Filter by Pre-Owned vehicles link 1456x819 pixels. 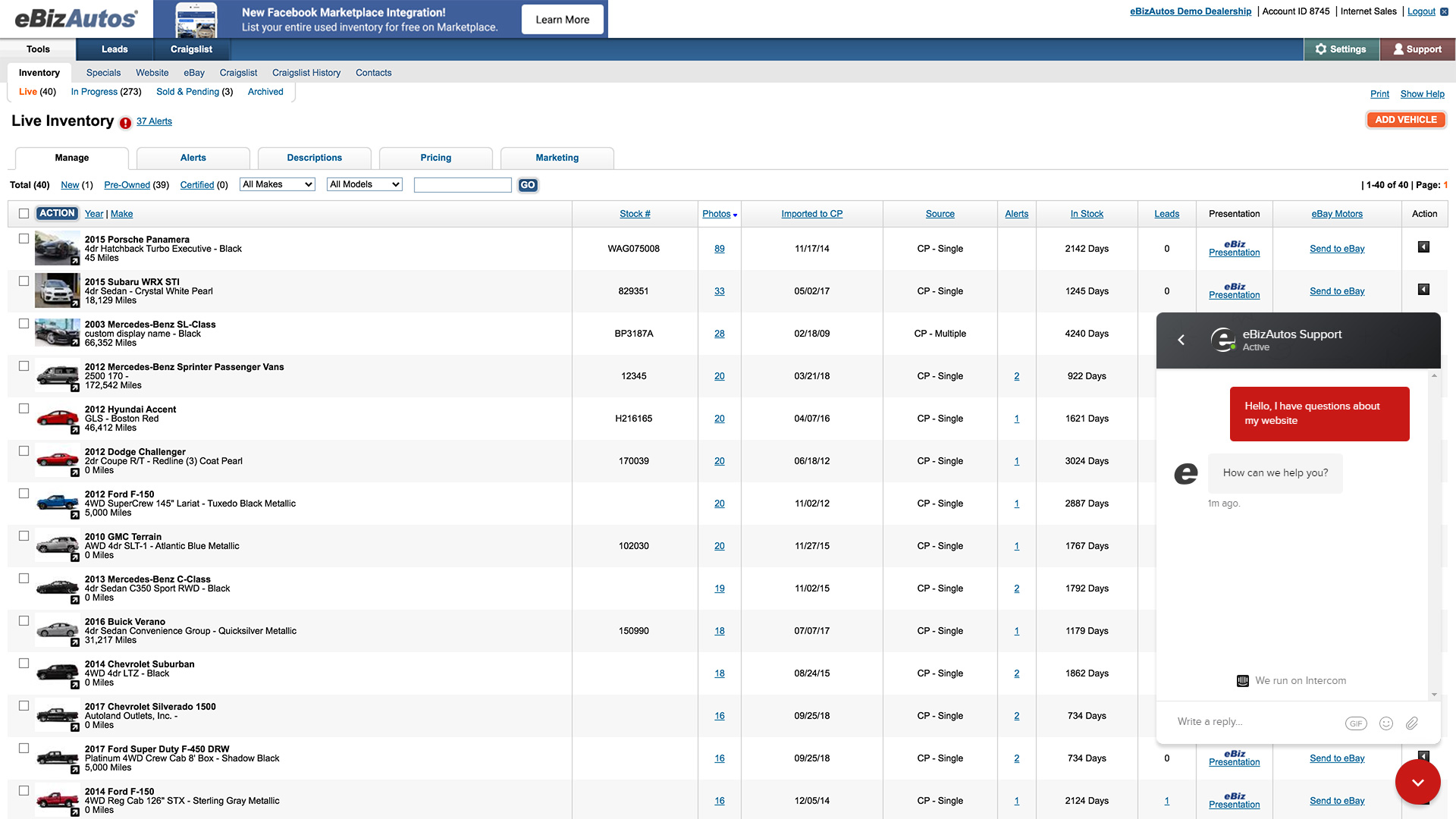pos(127,185)
